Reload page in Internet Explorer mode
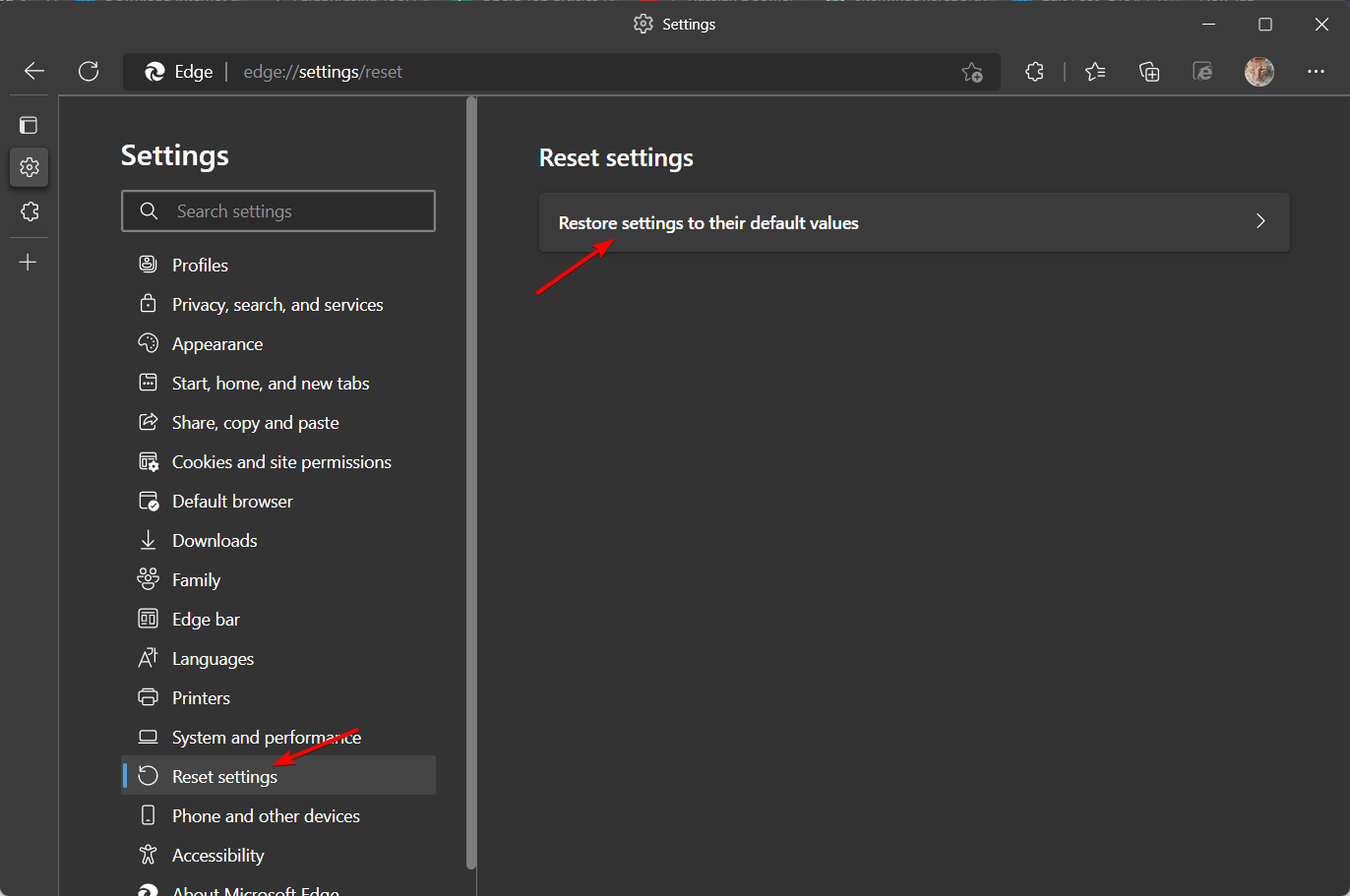1350x896 pixels. coord(1202,71)
